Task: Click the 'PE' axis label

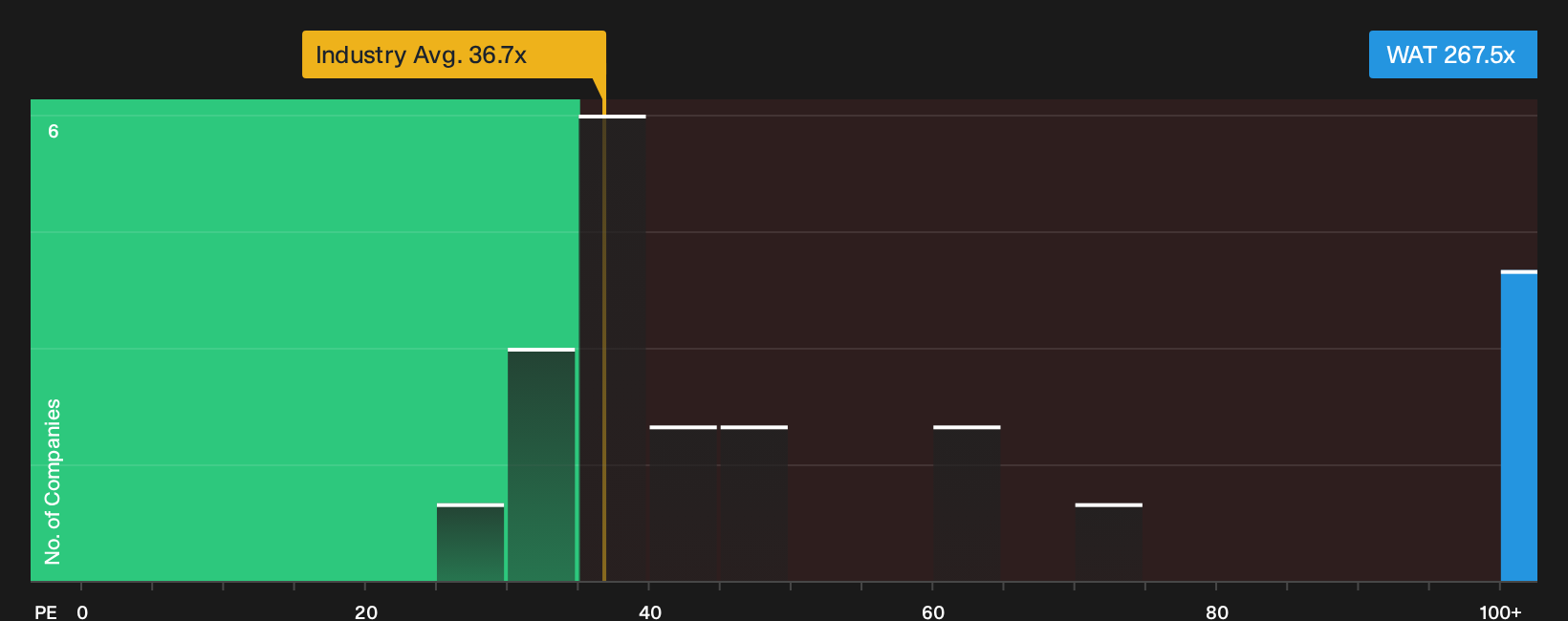Action: [x=46, y=612]
